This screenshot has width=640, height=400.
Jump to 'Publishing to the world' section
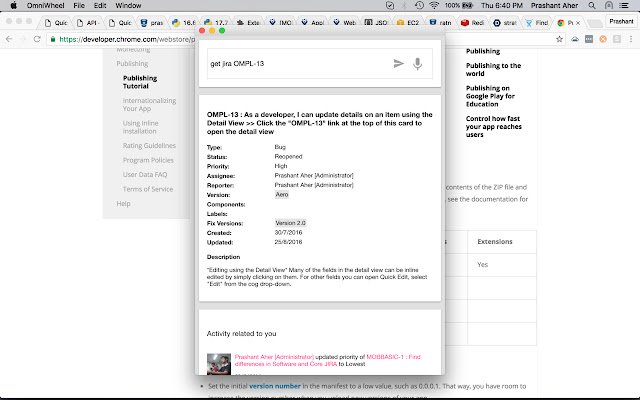[x=493, y=69]
